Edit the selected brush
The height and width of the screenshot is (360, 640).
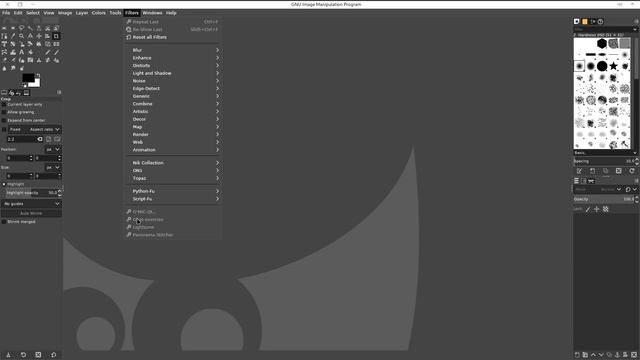(x=580, y=171)
